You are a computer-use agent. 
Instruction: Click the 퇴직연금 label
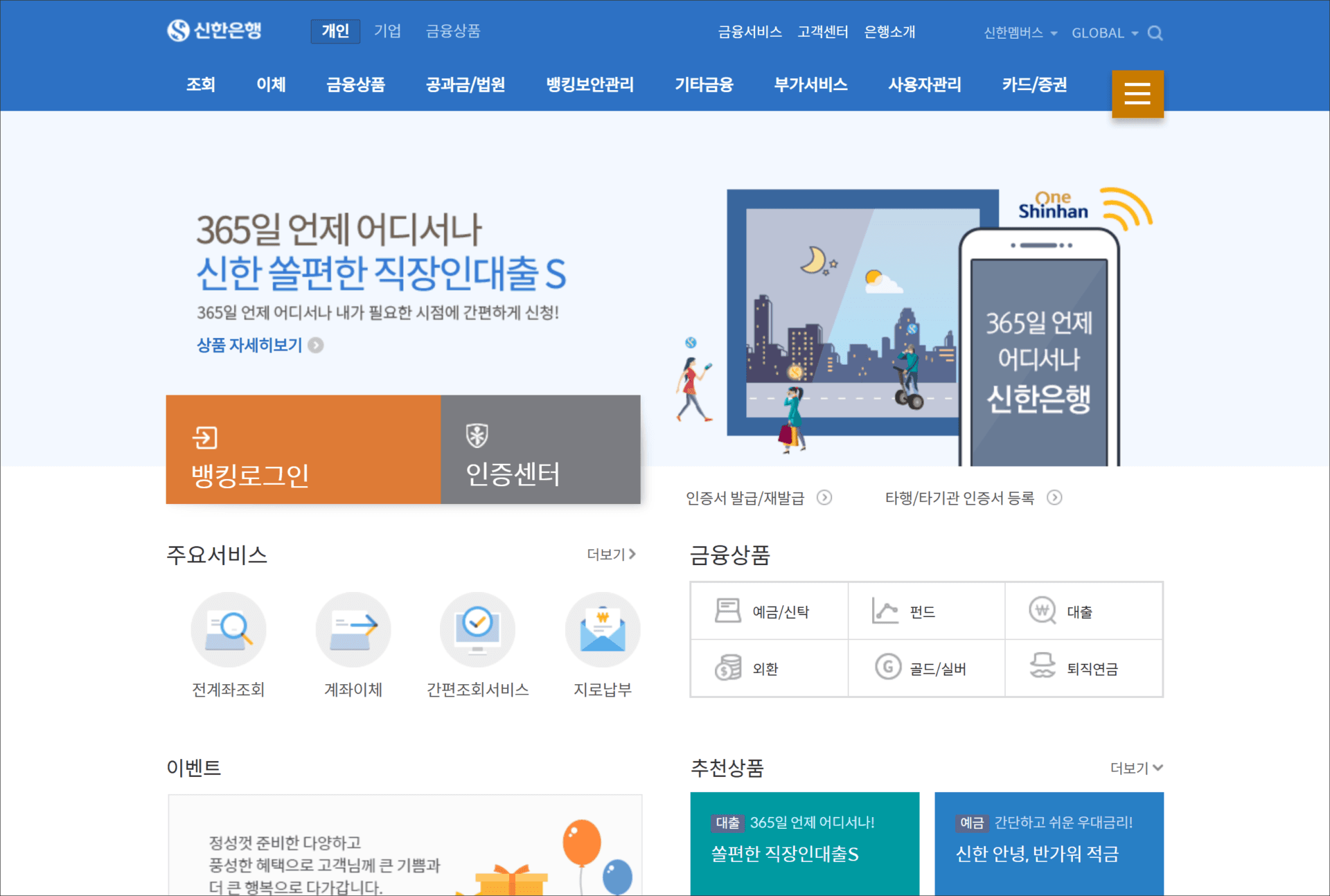point(1092,669)
